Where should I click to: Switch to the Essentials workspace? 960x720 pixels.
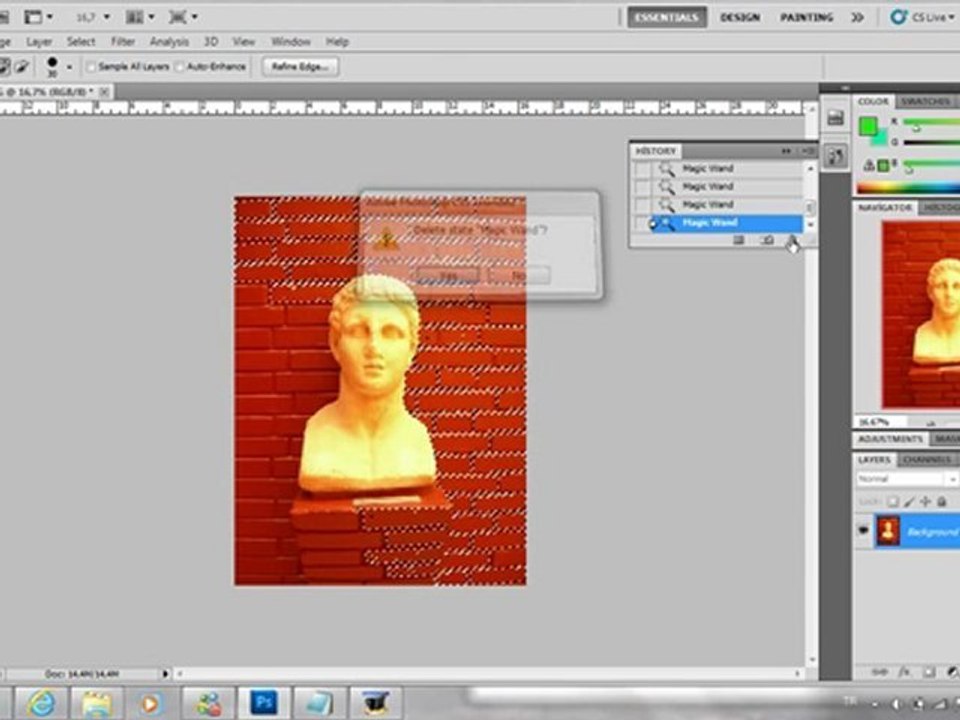click(x=667, y=17)
